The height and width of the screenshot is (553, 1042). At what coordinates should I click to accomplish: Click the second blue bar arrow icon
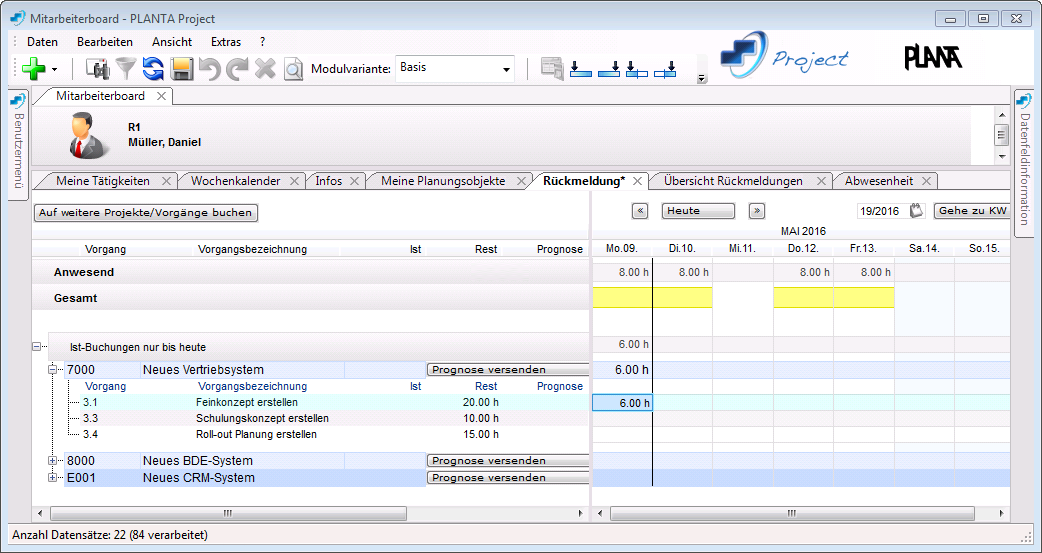point(609,68)
